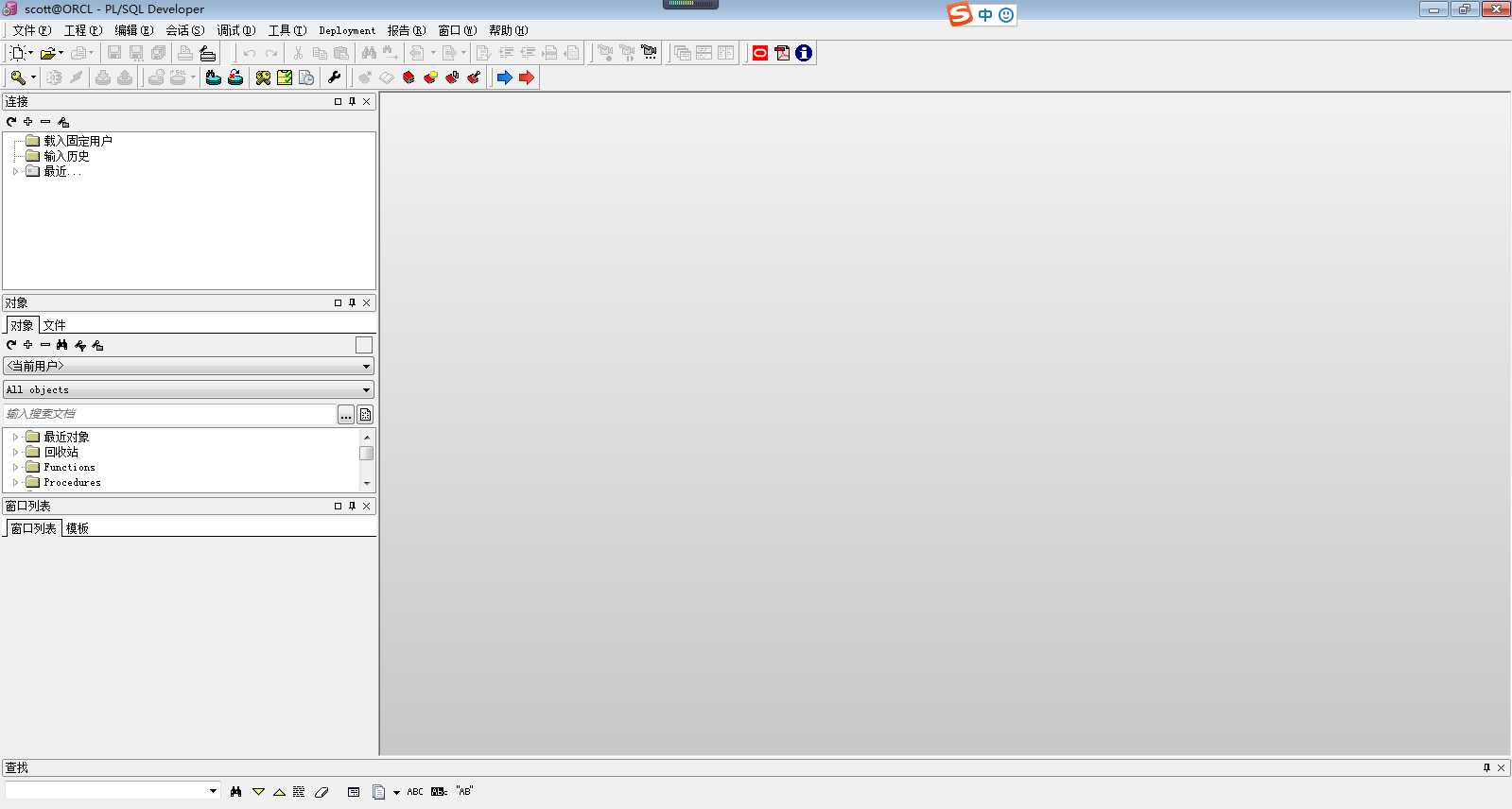Toggle the highlight all matches lines icon
This screenshot has width=1512, height=809.
point(299,792)
